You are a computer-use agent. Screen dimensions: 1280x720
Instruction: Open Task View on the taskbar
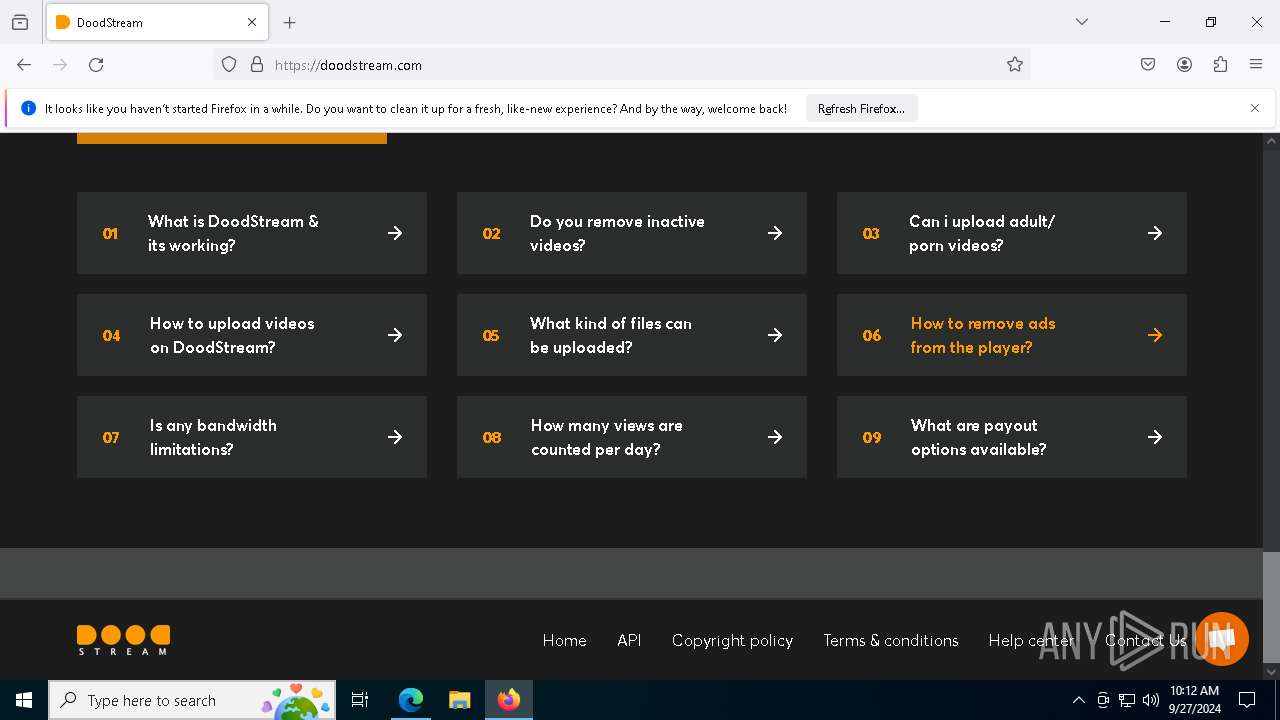[360, 700]
